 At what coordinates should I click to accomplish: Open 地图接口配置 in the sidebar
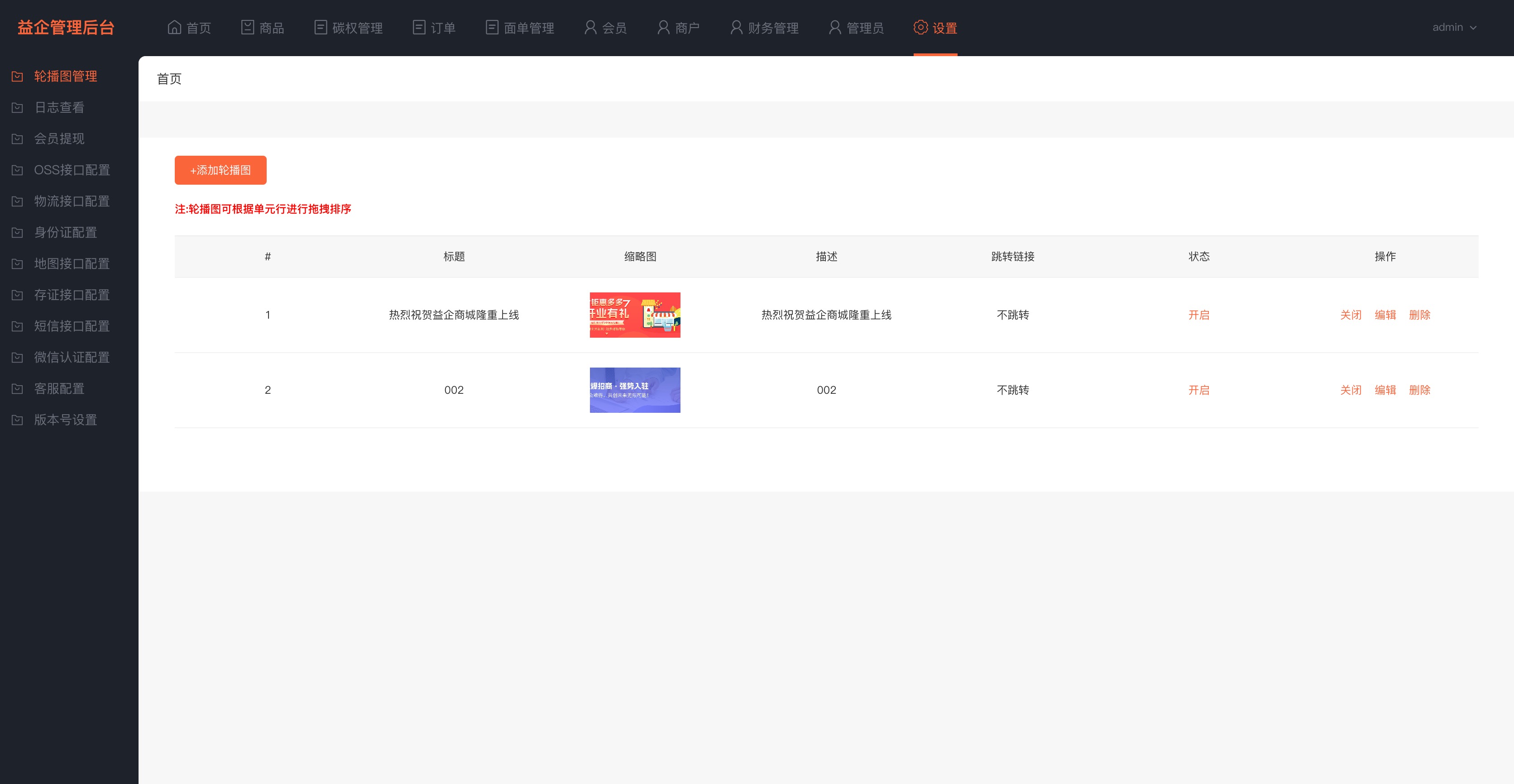72,263
